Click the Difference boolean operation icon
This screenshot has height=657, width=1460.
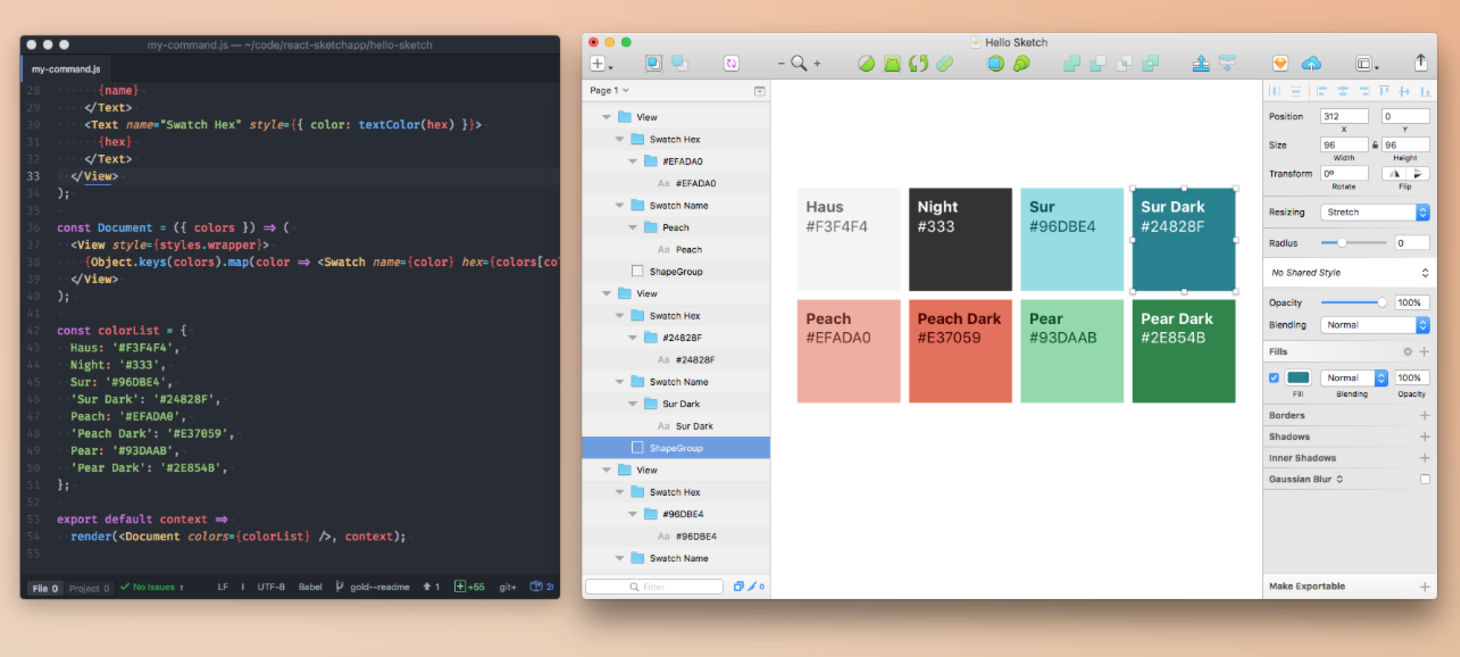click(1150, 63)
